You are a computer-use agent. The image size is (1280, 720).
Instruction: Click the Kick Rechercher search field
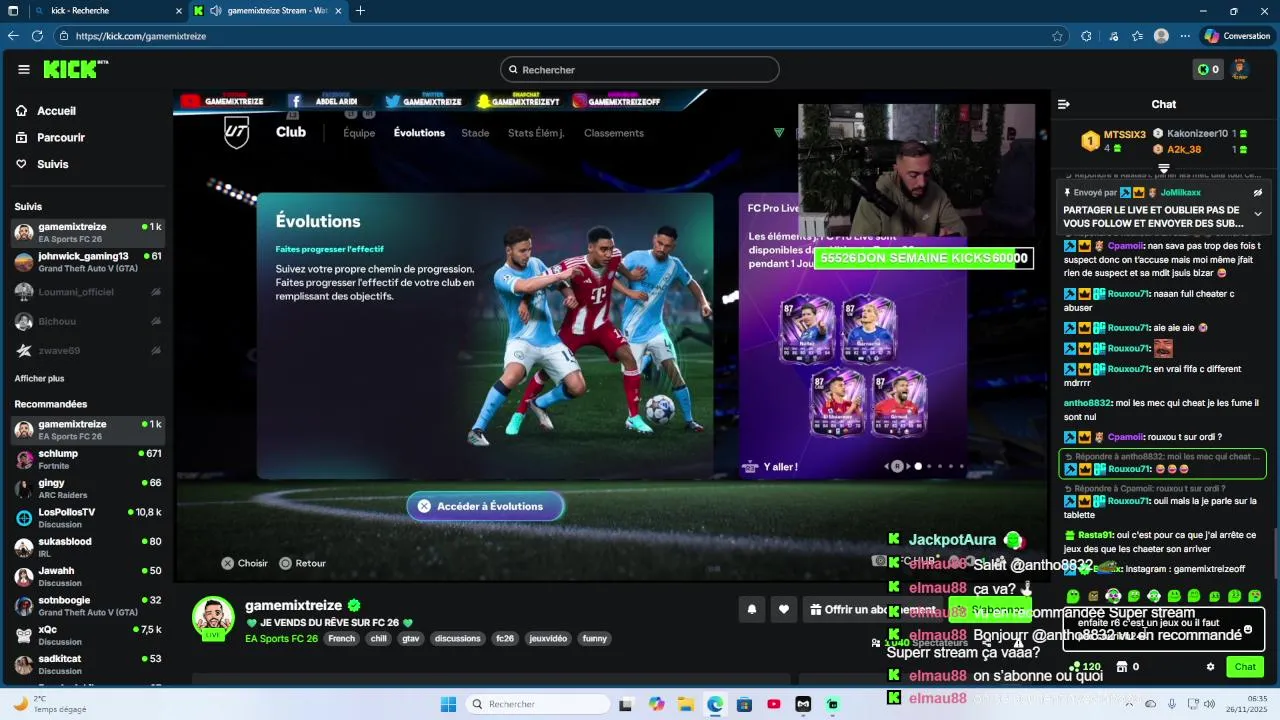click(x=640, y=69)
